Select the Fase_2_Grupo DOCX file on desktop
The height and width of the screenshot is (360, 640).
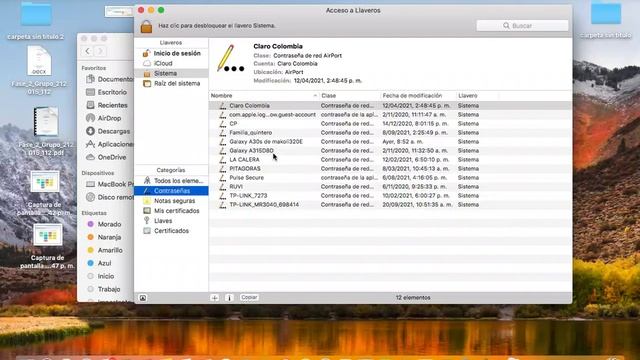click(x=39, y=61)
